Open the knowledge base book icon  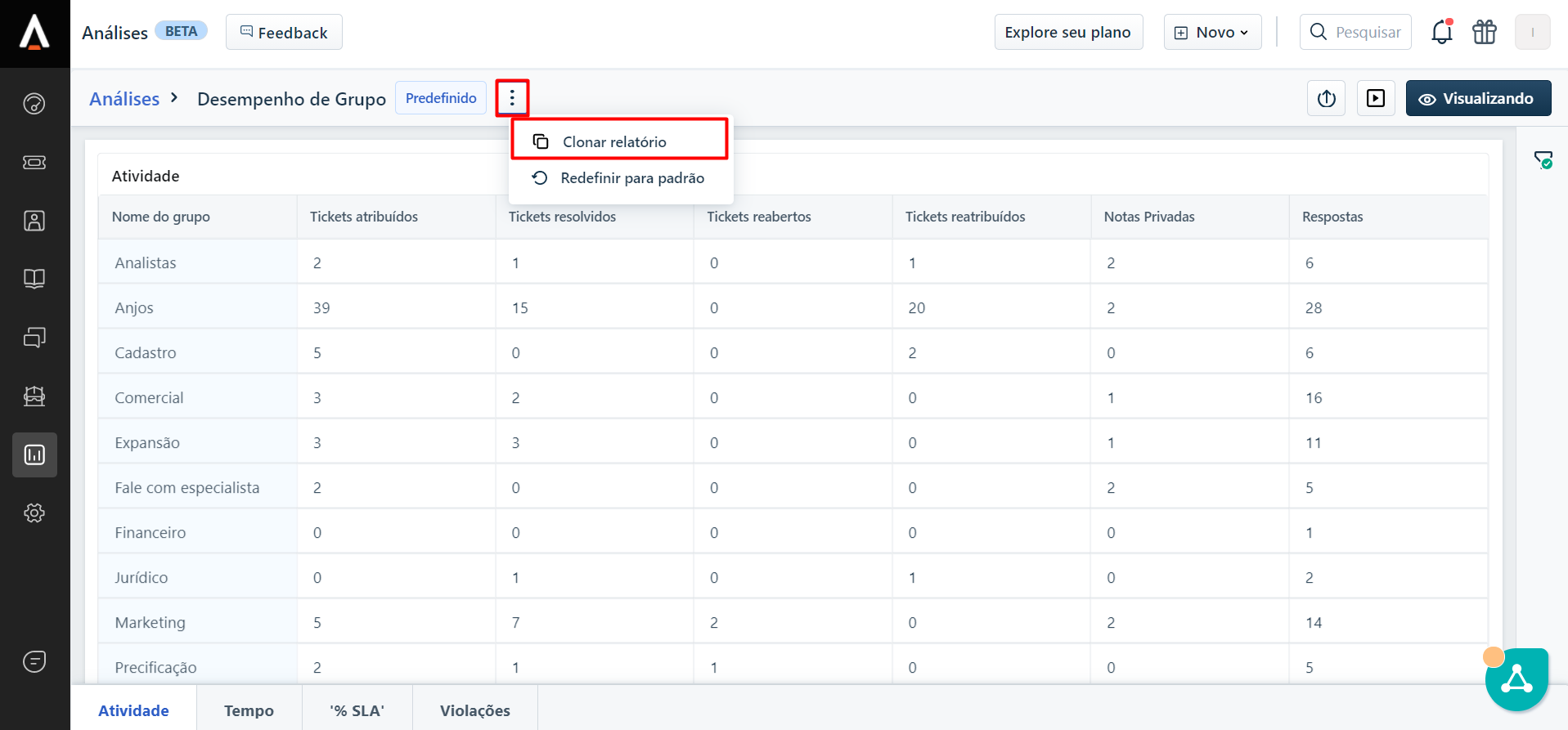[x=34, y=279]
